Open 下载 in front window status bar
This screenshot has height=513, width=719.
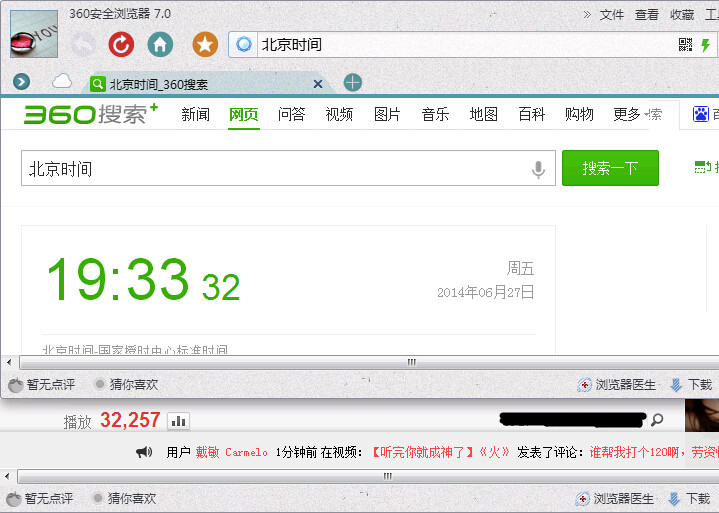click(691, 385)
